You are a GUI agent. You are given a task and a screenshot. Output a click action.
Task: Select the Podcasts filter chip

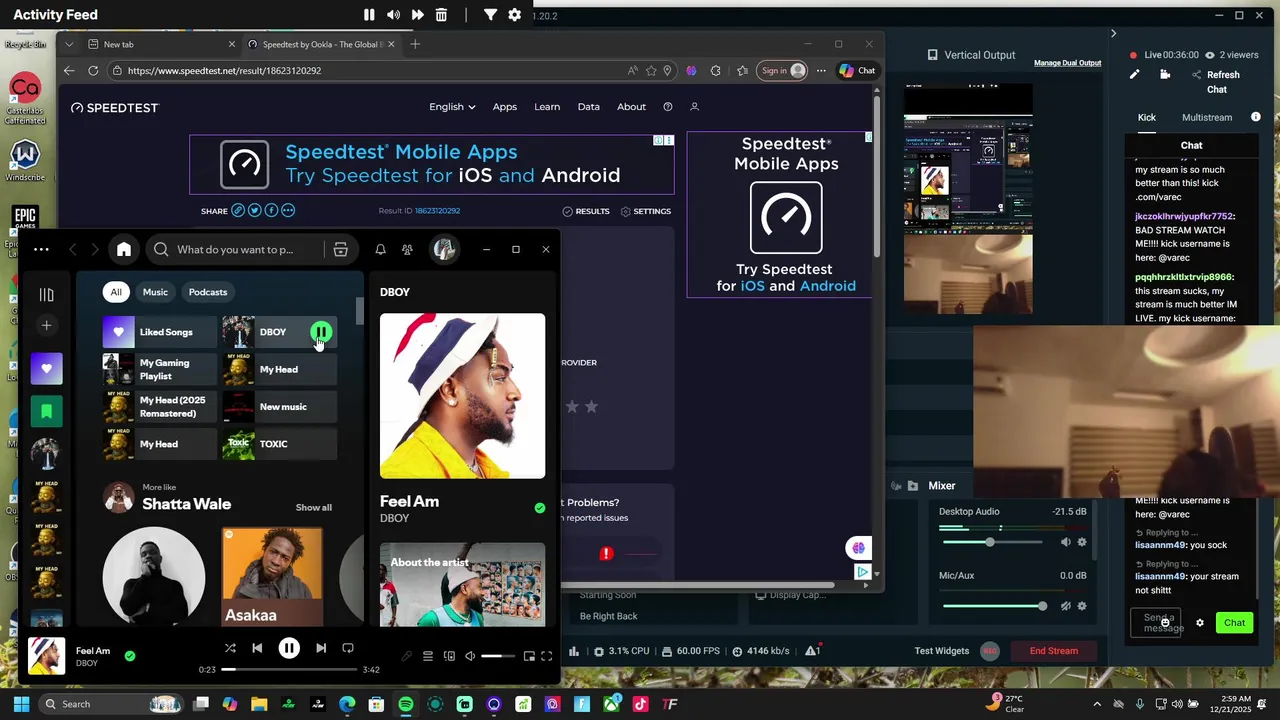(x=208, y=292)
